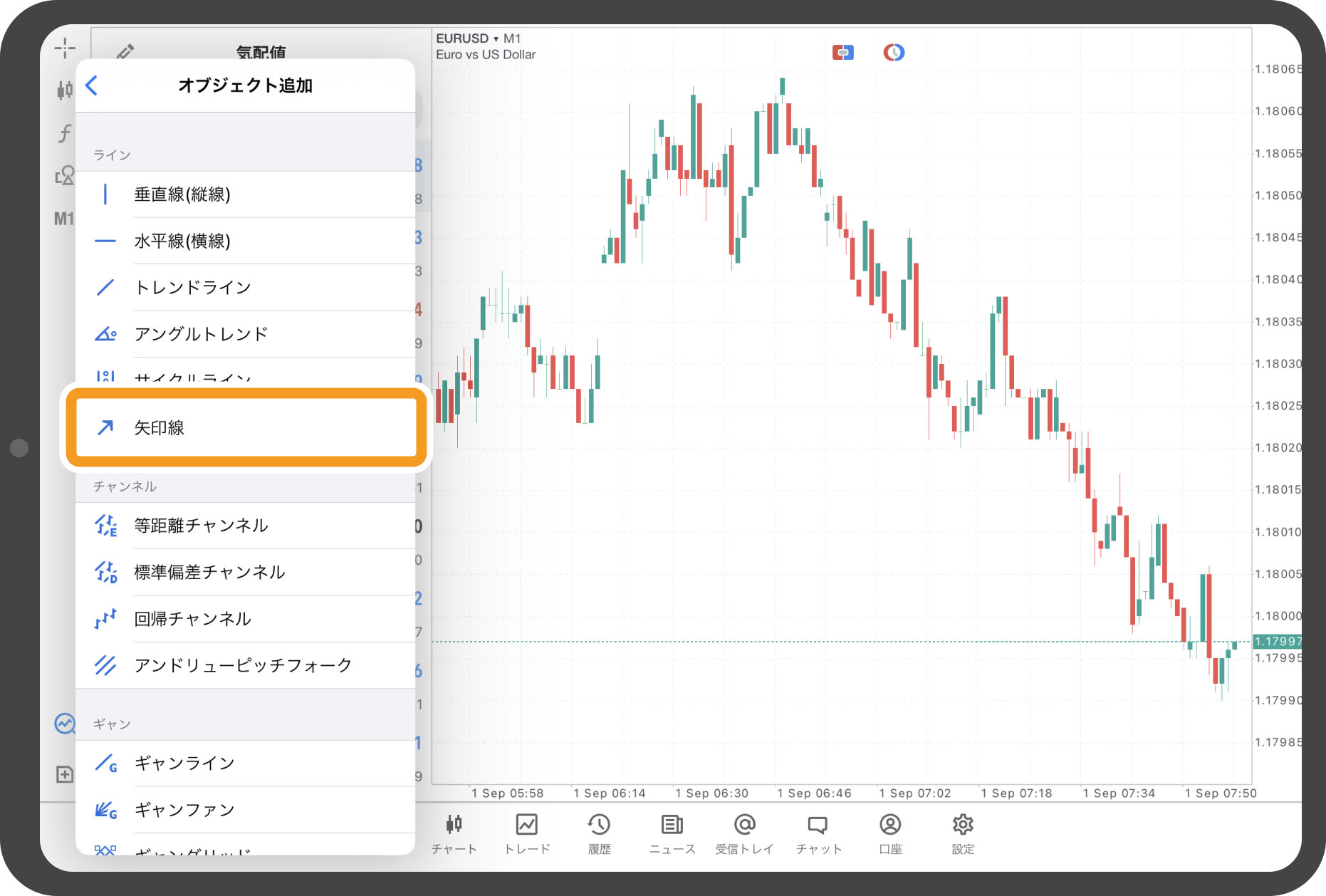1326x896 pixels.
Task: Open the crosshair tool in left sidebar
Action: pos(65,48)
